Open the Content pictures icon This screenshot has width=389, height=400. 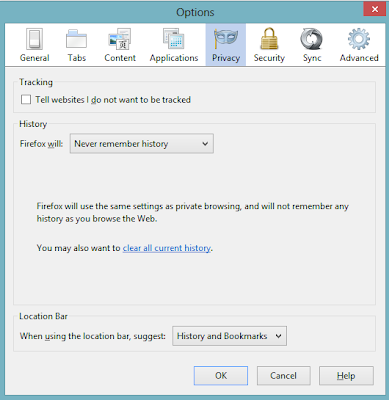(x=120, y=39)
